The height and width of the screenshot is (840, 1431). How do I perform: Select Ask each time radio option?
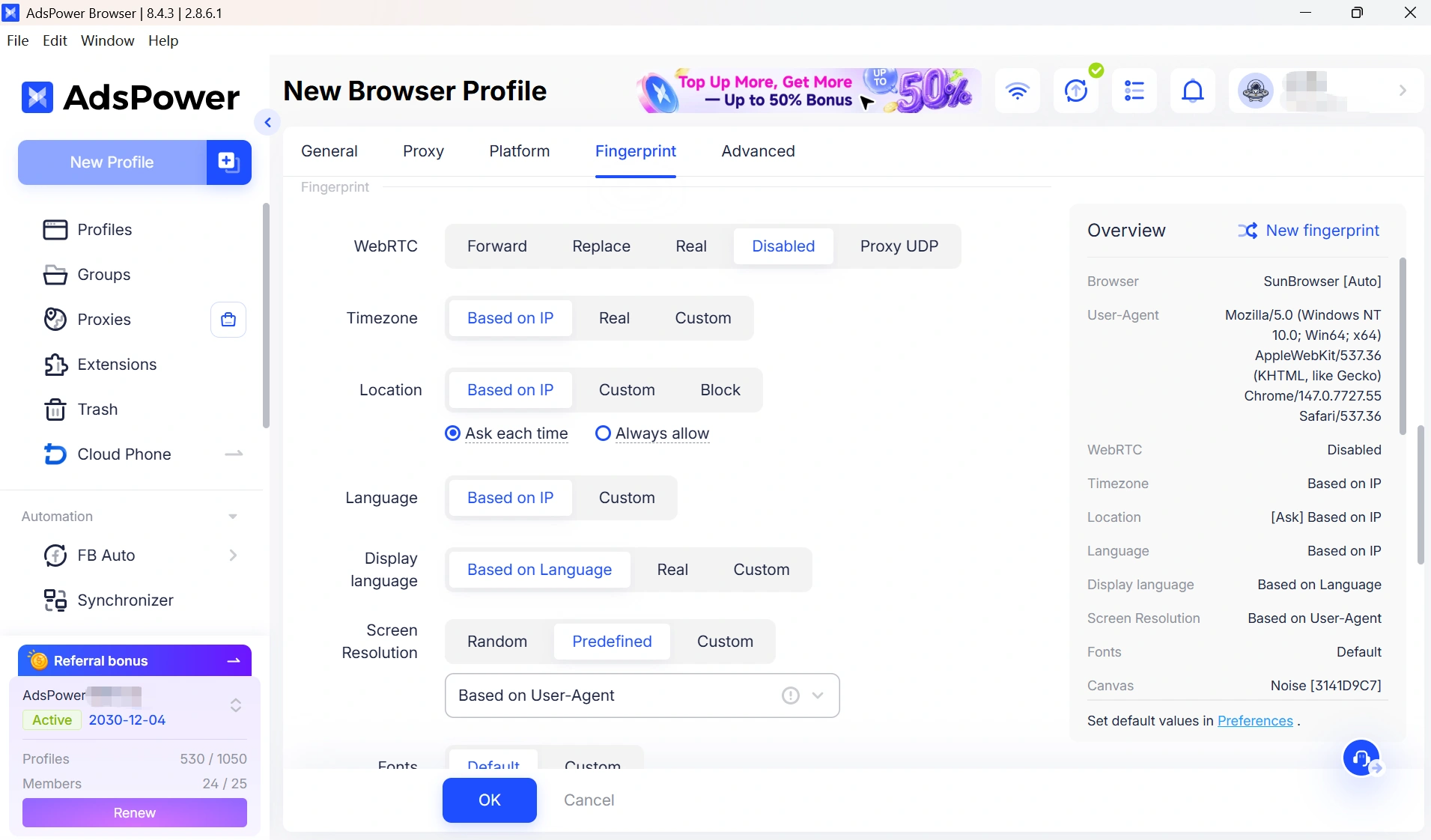(452, 433)
